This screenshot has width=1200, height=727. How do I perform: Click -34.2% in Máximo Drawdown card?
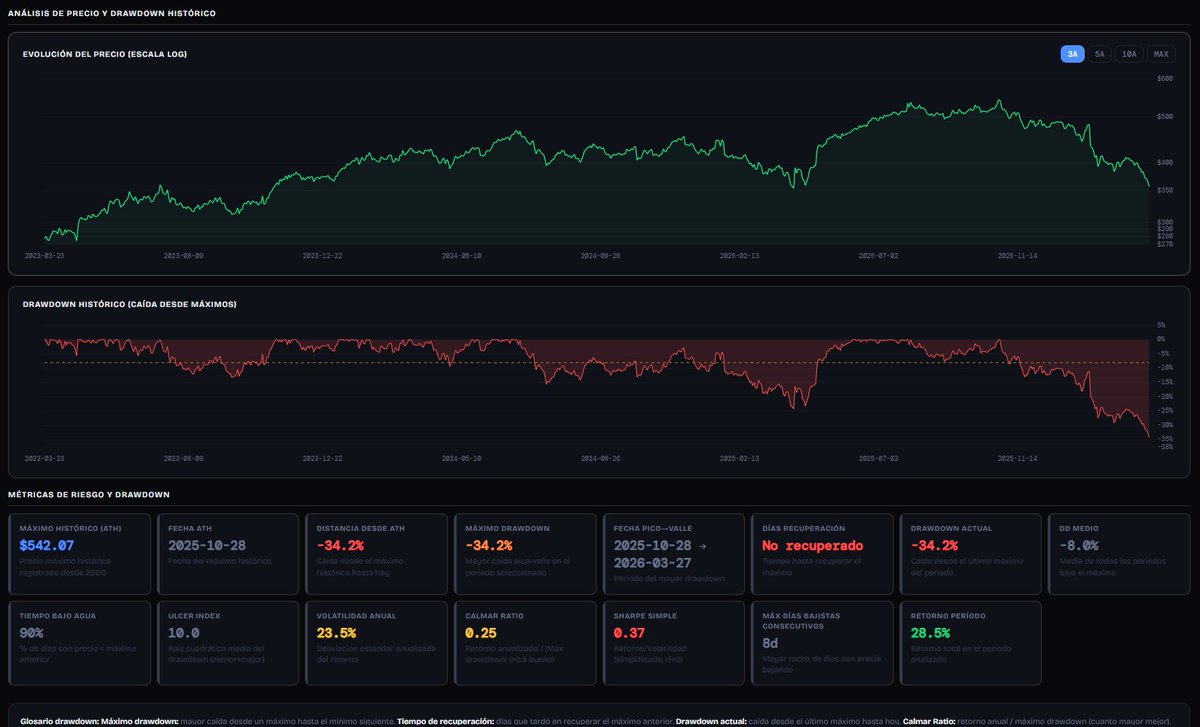tap(488, 545)
